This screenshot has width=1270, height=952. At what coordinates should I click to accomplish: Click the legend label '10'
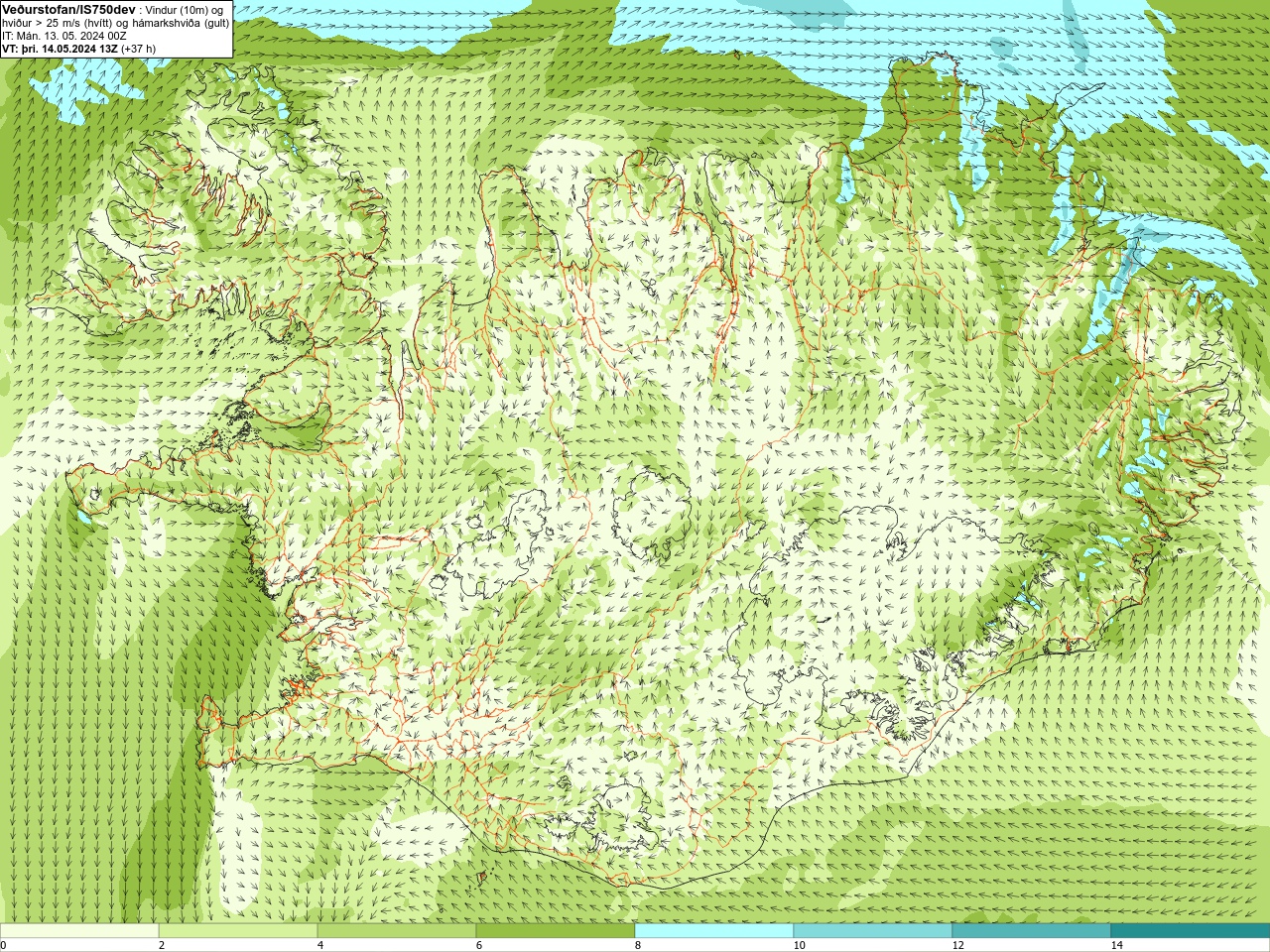coord(799,945)
